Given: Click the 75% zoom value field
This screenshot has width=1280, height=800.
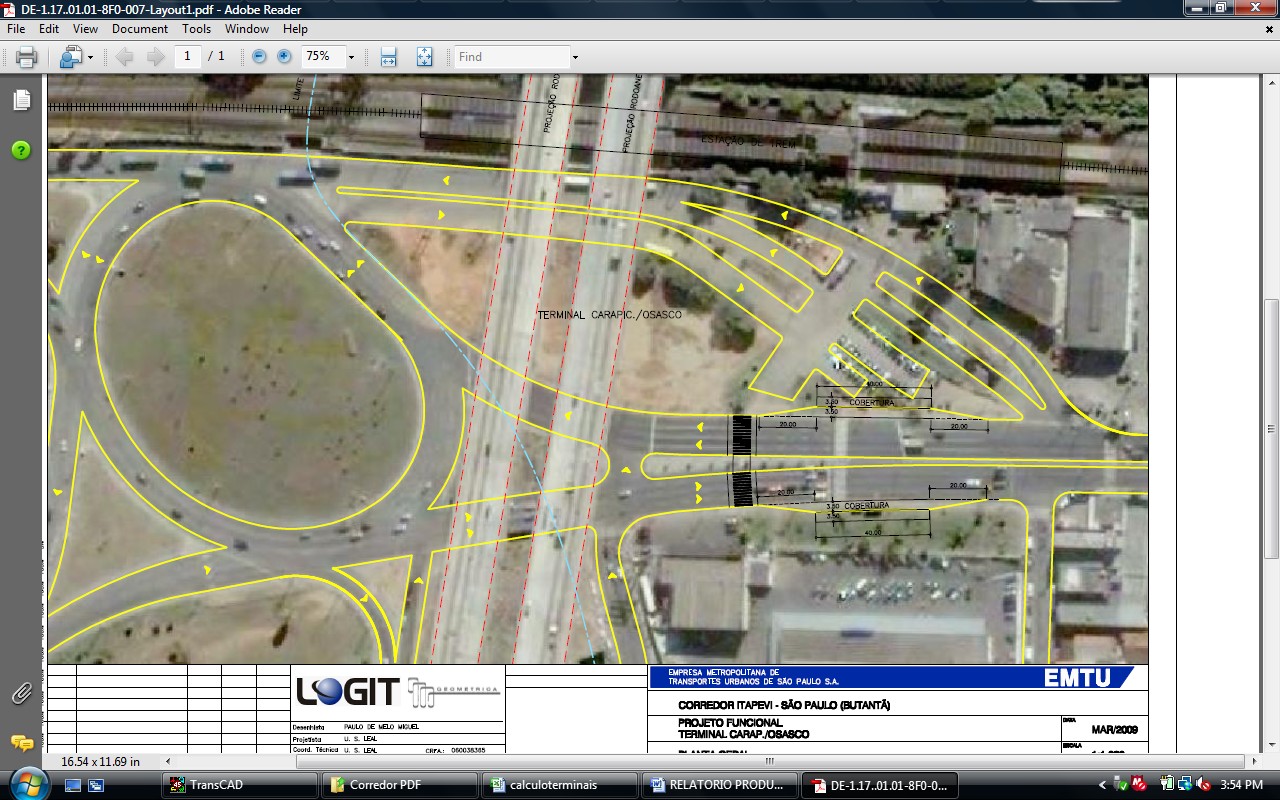Looking at the screenshot, I should click(322, 57).
